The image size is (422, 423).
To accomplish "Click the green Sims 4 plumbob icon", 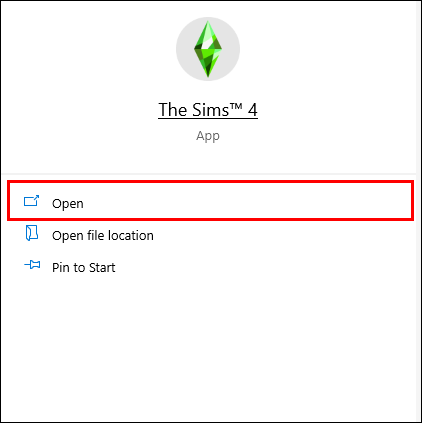I will click(x=208, y=49).
